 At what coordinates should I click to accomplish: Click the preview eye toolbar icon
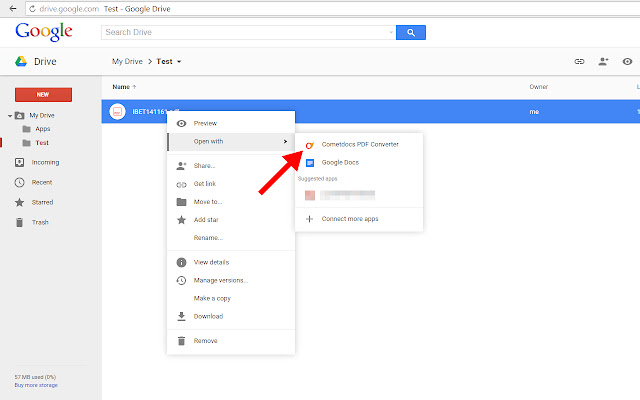pyautogui.click(x=627, y=62)
